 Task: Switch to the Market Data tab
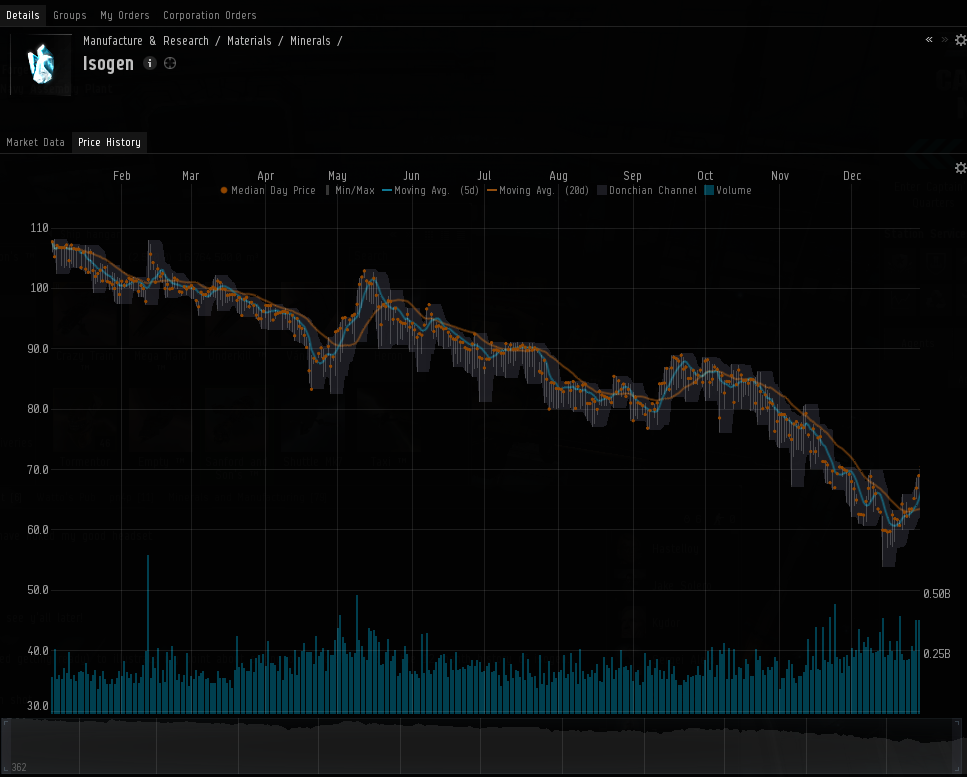pos(35,142)
